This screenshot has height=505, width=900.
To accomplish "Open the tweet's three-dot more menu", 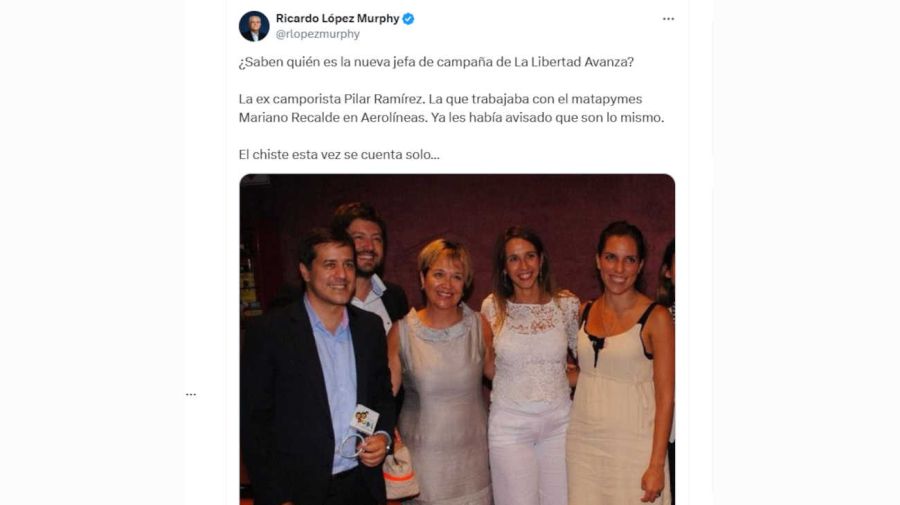I will [668, 19].
